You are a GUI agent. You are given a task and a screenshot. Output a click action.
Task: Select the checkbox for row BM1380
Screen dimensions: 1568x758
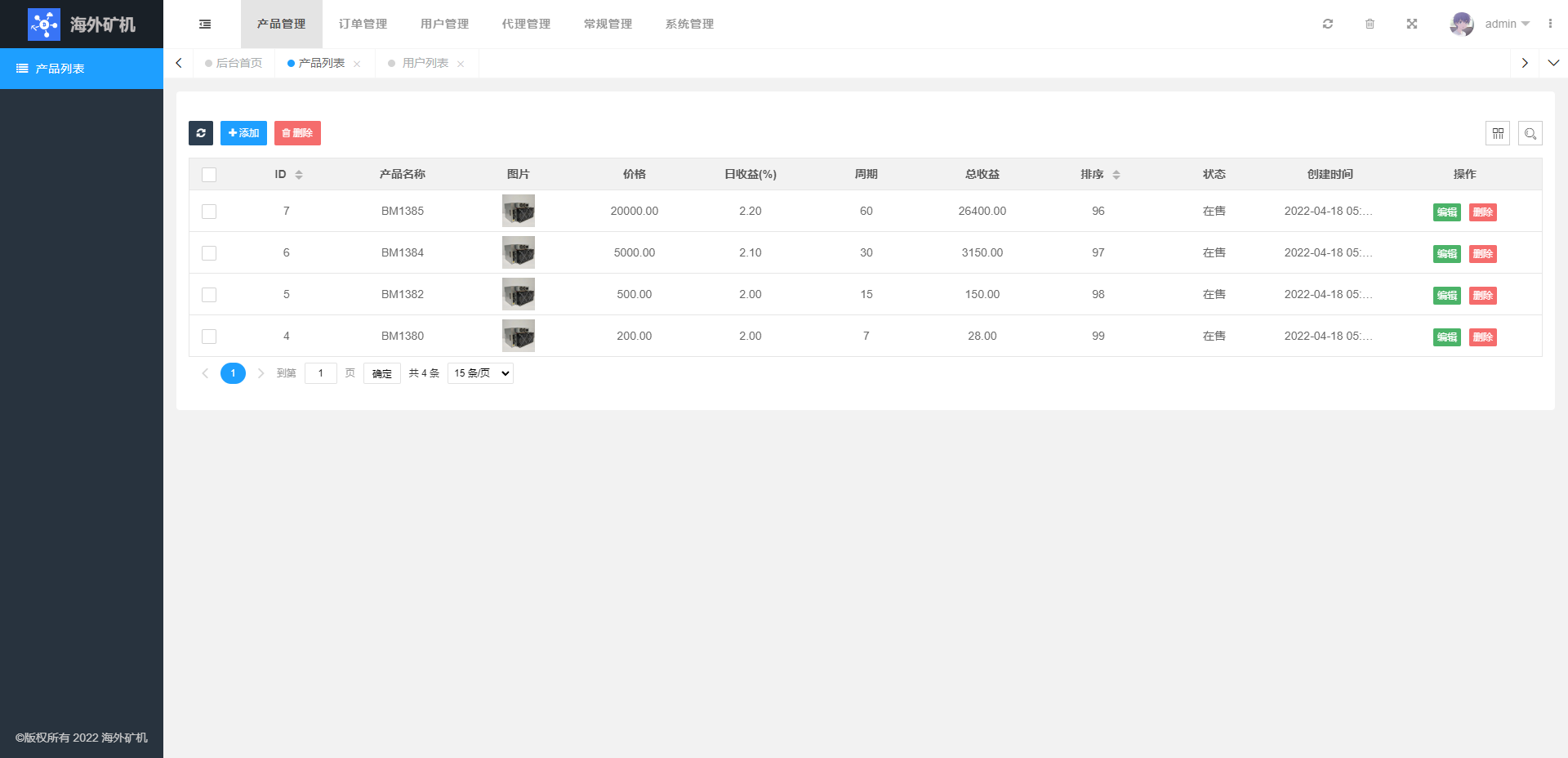(x=209, y=337)
